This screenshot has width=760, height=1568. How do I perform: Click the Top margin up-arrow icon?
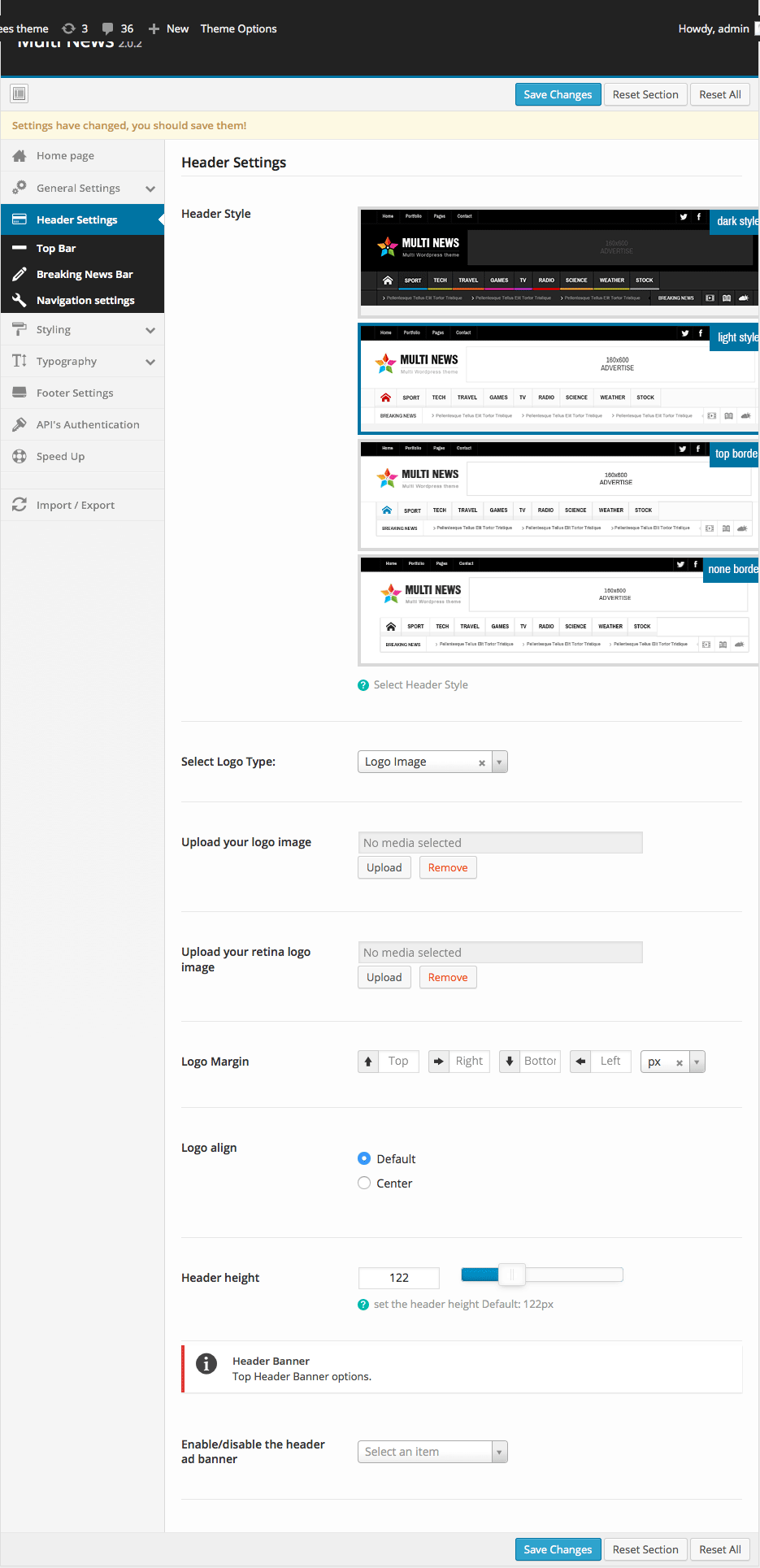pos(368,1062)
